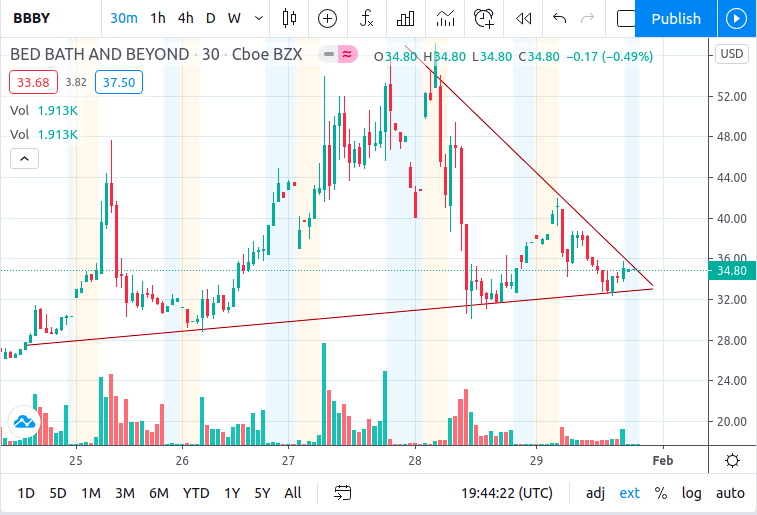This screenshot has height=515, width=757.
Task: Open the candlestick chart style selector
Action: (x=289, y=18)
